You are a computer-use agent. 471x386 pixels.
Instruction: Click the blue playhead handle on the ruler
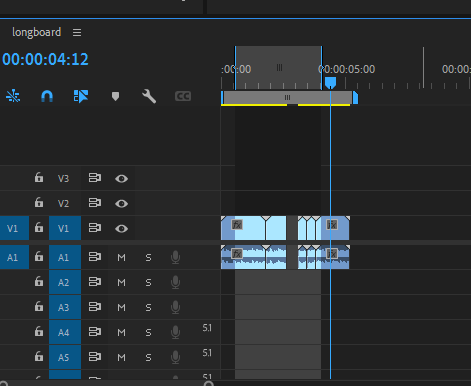click(x=330, y=83)
